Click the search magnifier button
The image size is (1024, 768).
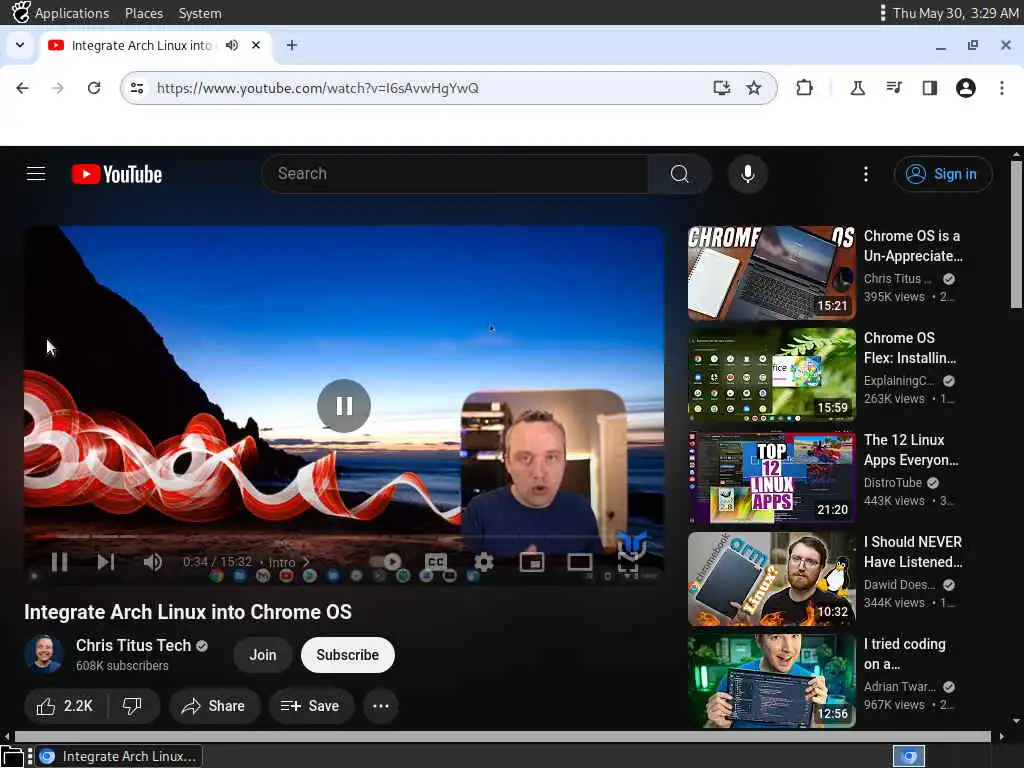679,174
